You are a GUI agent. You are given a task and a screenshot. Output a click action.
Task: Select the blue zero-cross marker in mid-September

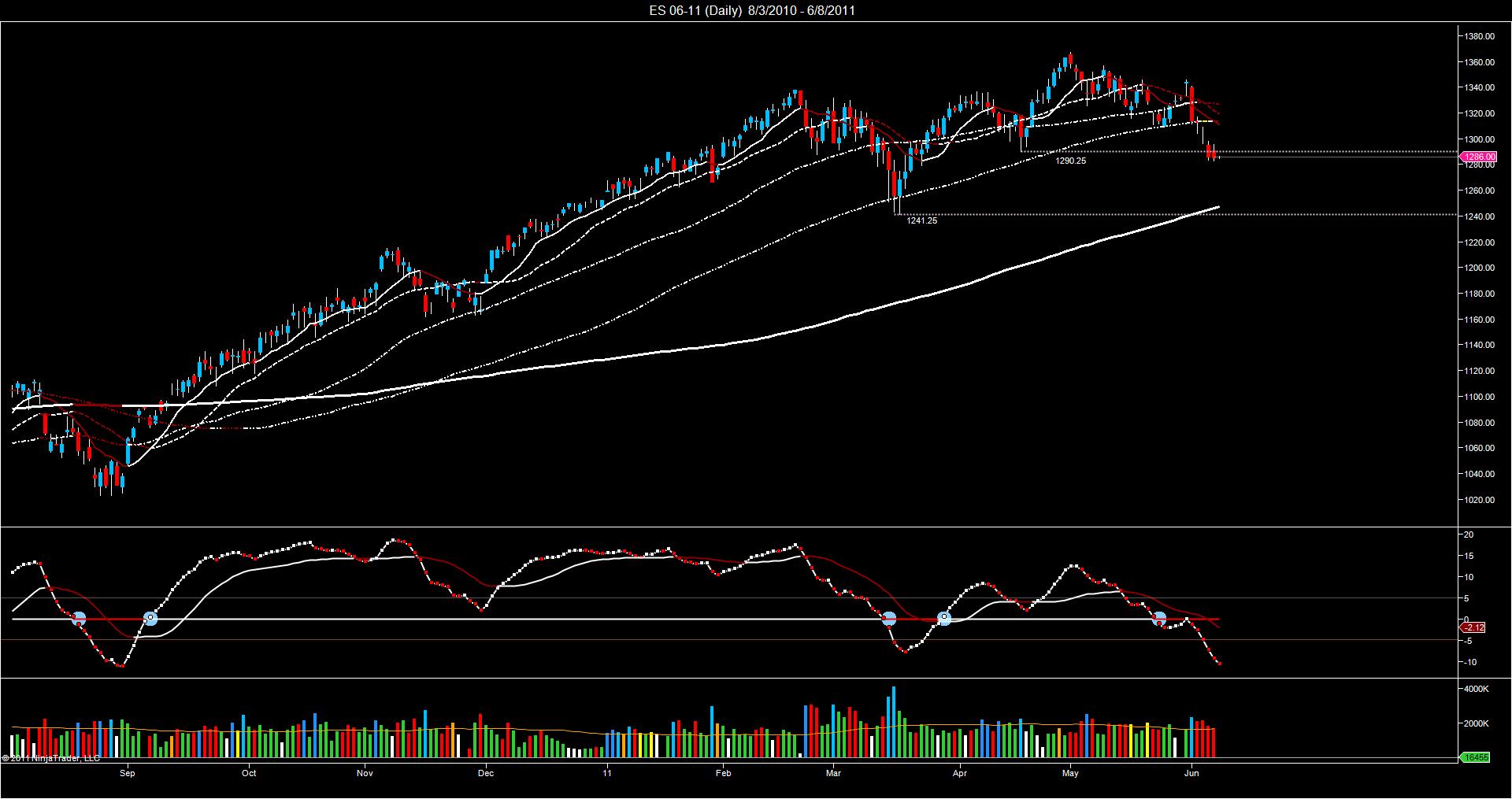click(x=150, y=619)
